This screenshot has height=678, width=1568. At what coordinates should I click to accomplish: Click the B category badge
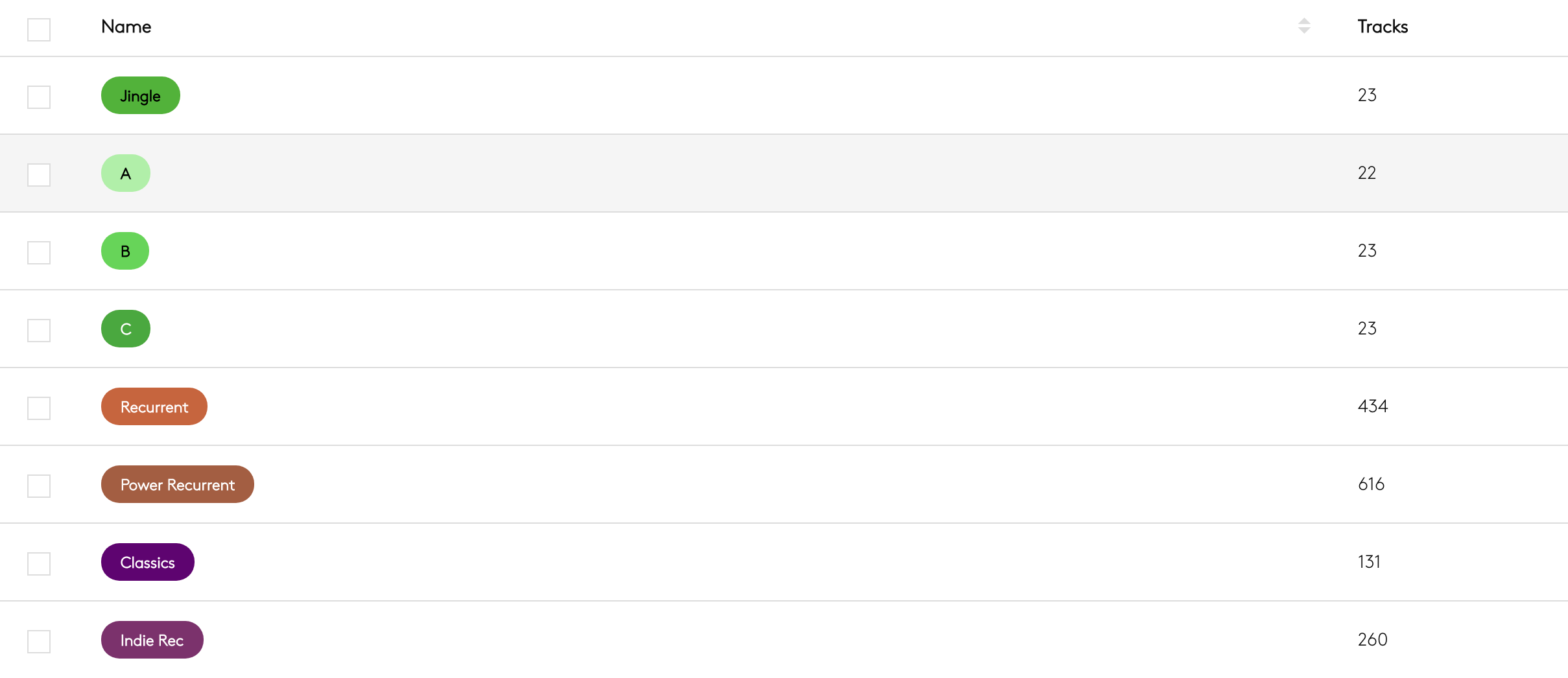[x=125, y=251]
